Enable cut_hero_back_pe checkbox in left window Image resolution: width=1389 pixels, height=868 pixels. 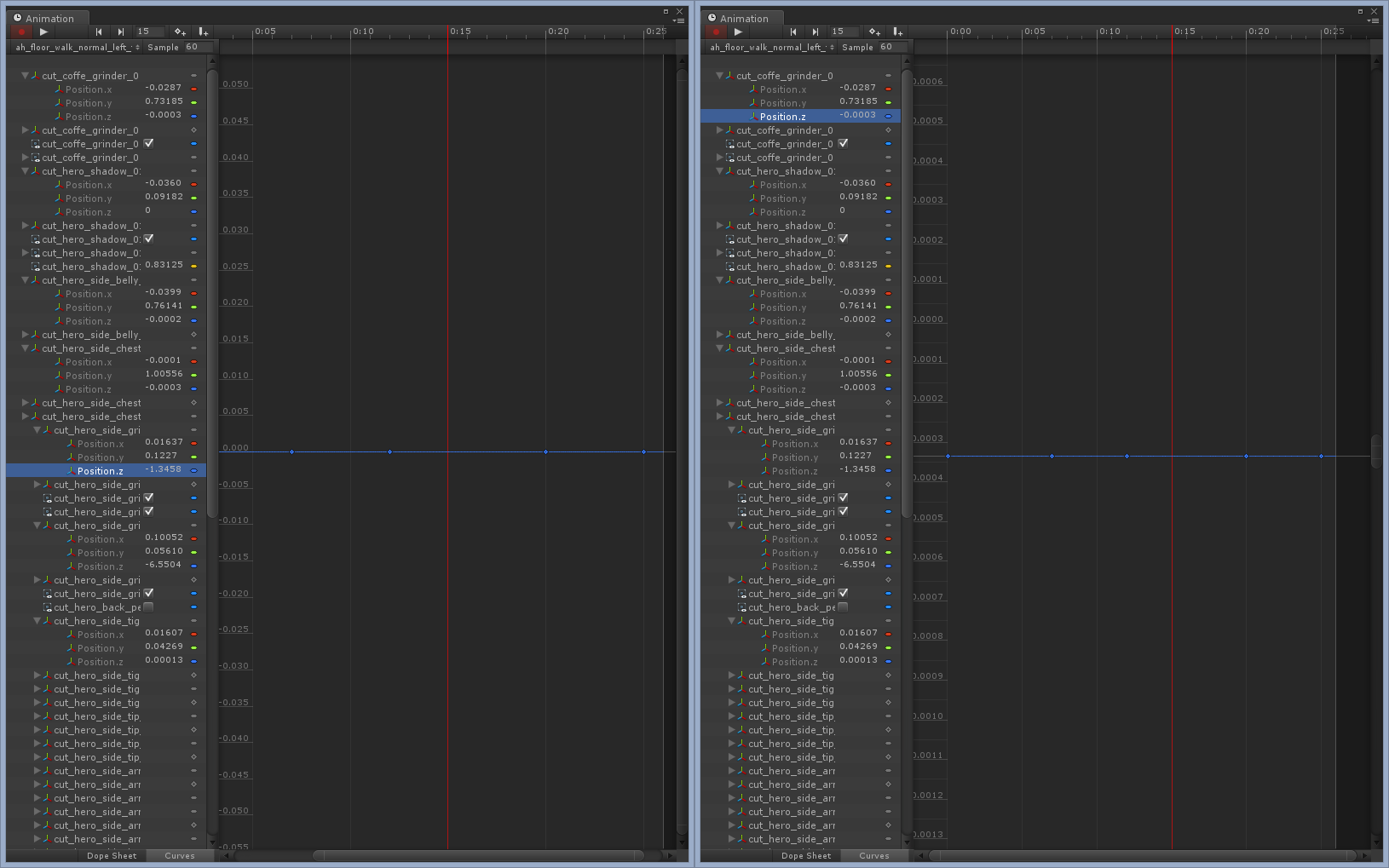tap(148, 606)
